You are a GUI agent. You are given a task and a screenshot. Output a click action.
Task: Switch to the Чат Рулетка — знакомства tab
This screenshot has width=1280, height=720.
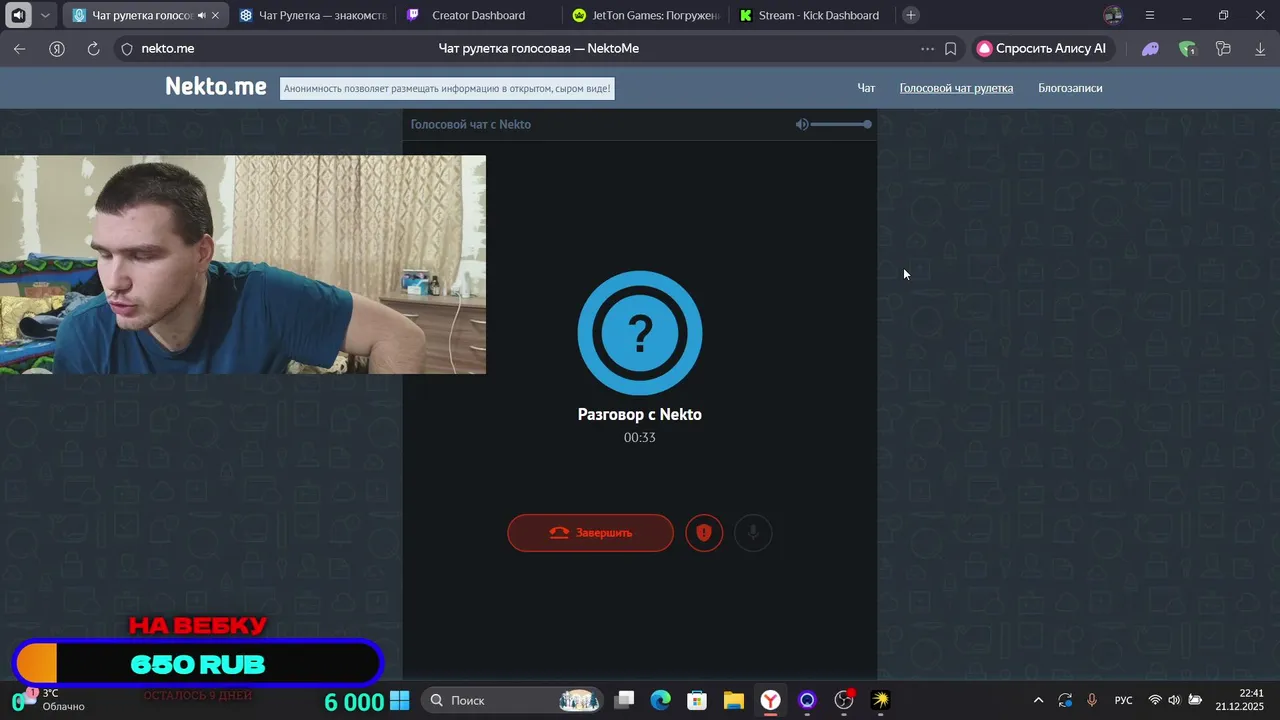[x=313, y=15]
